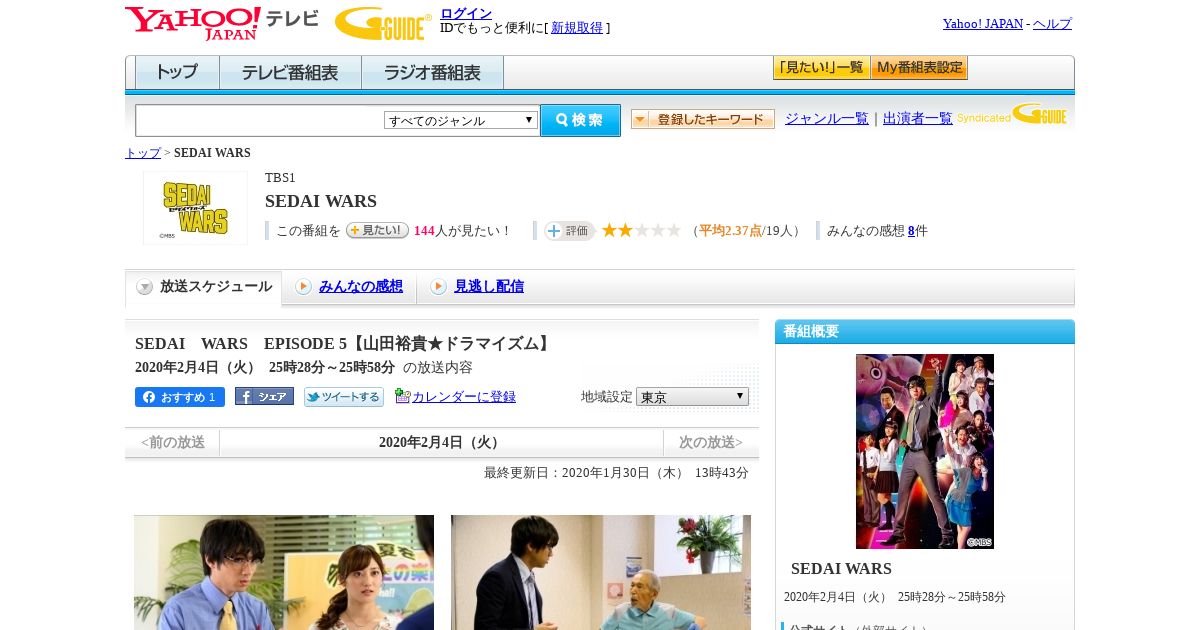The image size is (1200, 630).
Task: Click the SEDAI WARS poster in 番組概要
Action: coord(925,451)
